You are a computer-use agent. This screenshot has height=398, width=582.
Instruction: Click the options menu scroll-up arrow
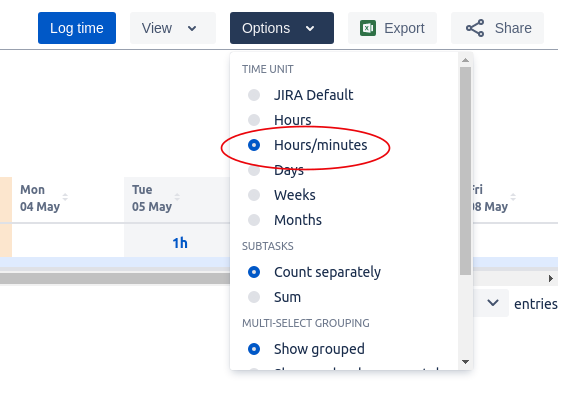click(465, 60)
